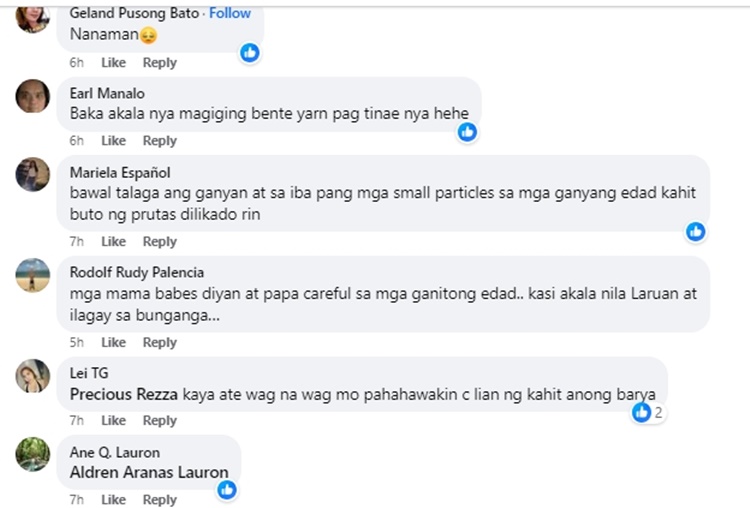Image resolution: width=750 pixels, height=508 pixels.
Task: Open Earl Manalo's profile picture
Action: pos(33,96)
